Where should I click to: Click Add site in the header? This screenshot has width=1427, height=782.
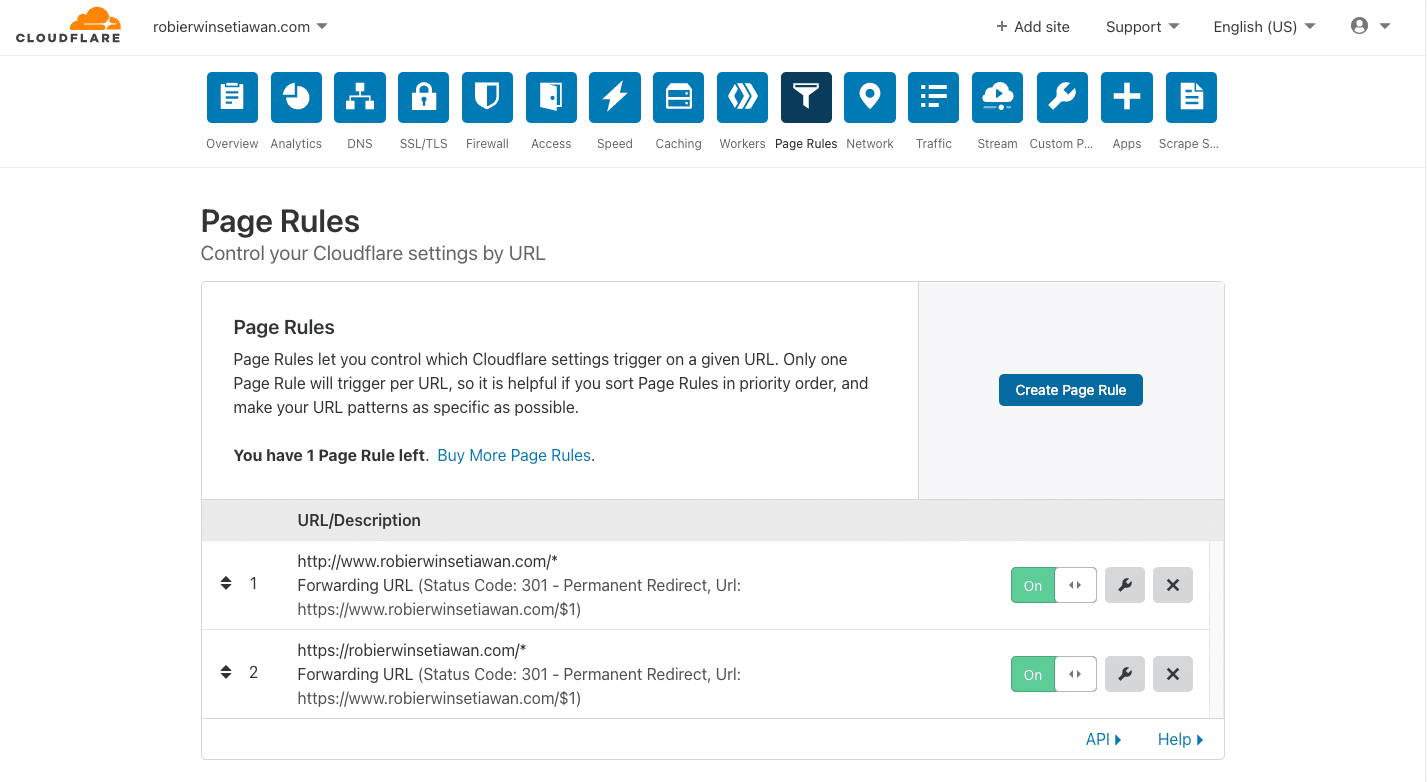tap(1033, 27)
